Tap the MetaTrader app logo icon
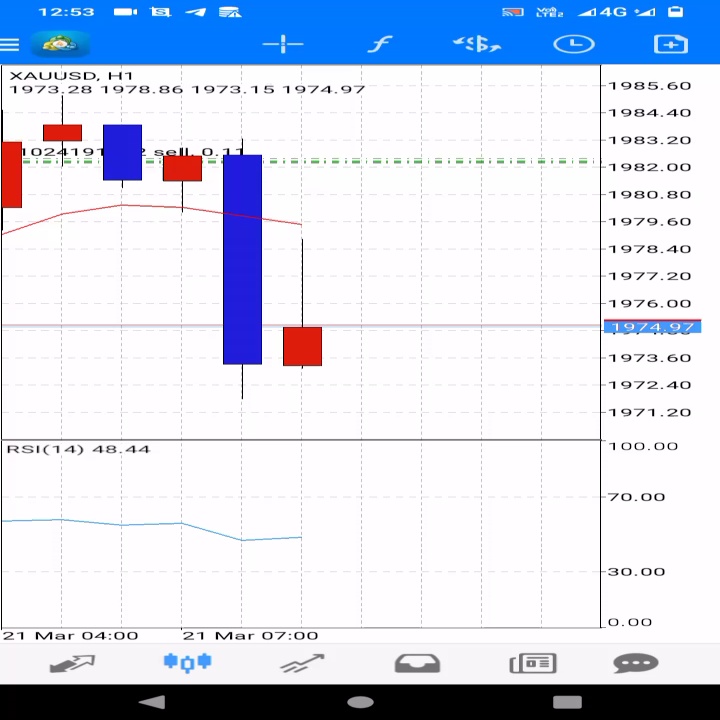Viewport: 720px width, 720px height. (60, 45)
